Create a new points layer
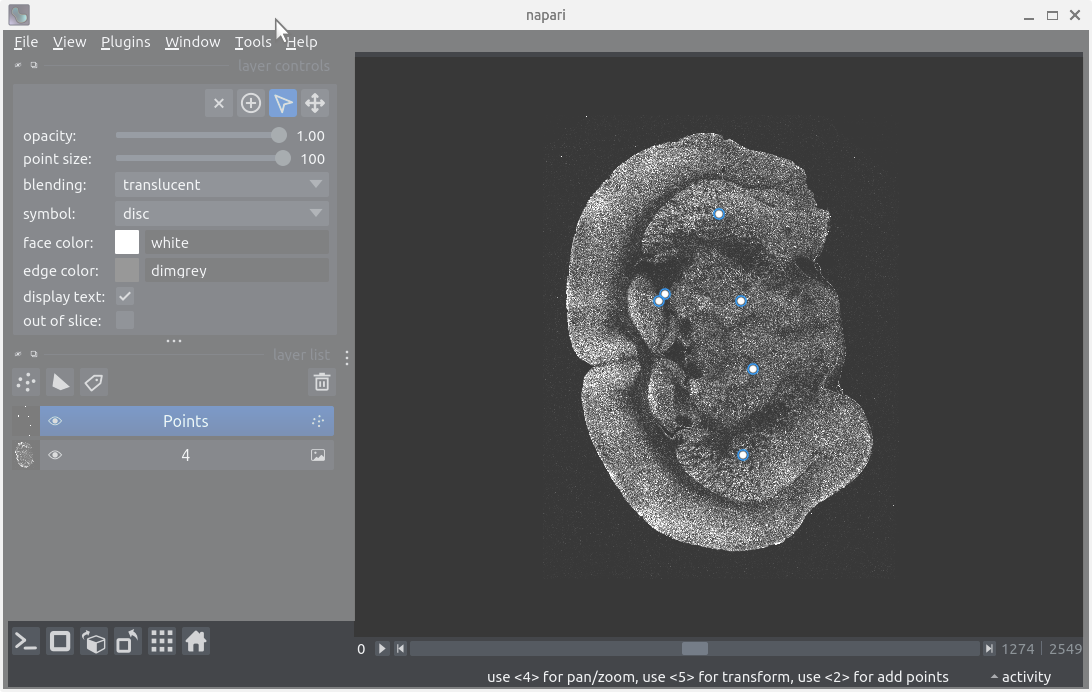 click(x=27, y=382)
